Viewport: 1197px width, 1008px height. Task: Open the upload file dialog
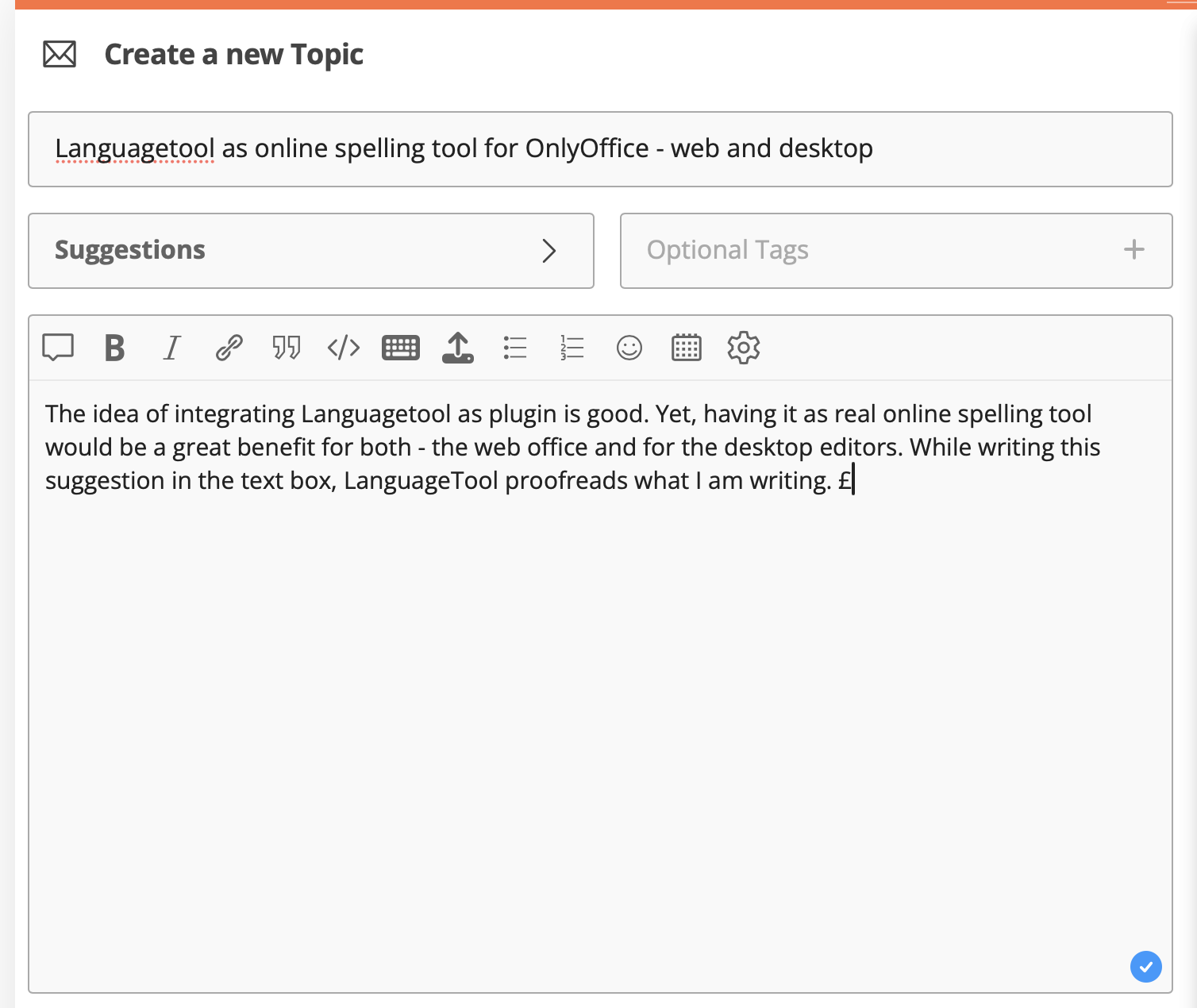point(458,348)
